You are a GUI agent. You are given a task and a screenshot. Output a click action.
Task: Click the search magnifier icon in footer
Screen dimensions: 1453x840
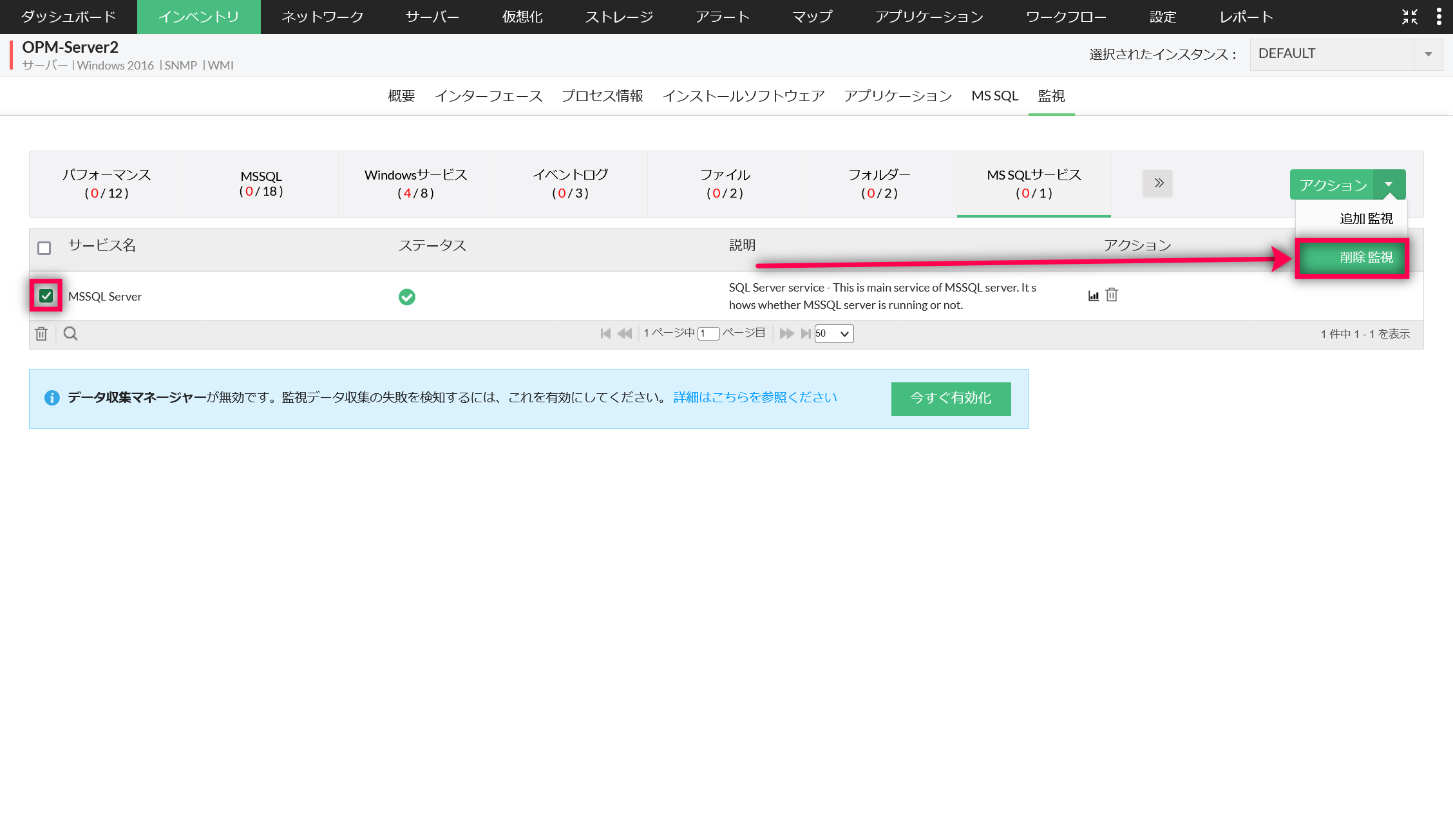(70, 333)
